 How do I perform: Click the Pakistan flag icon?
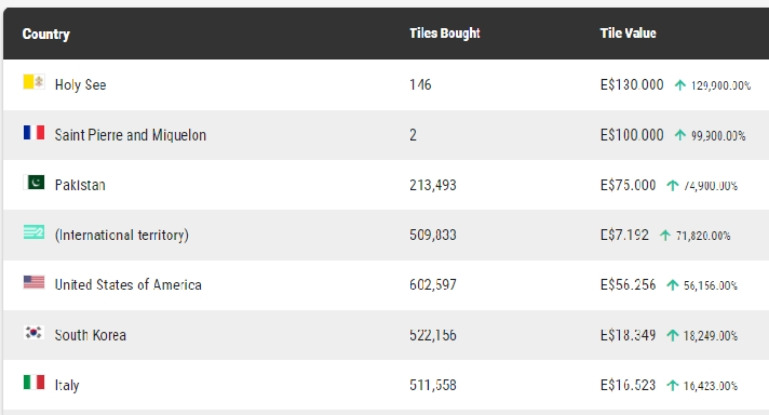click(34, 182)
